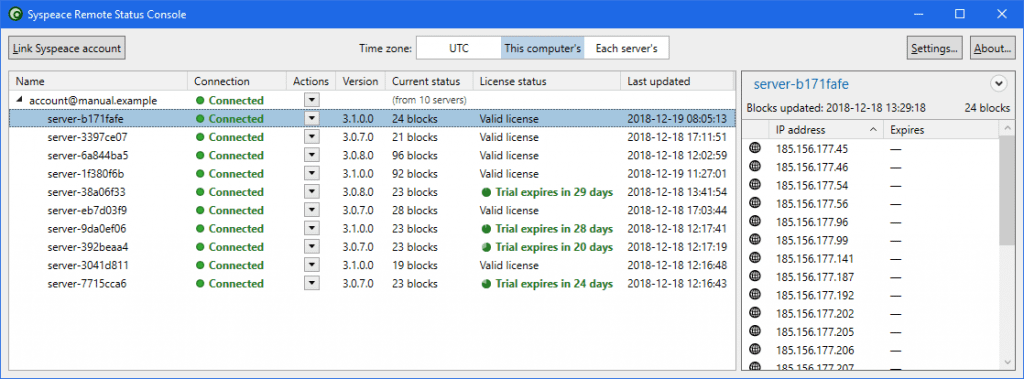Click trial pie icon for server-38a06f33
Viewport: 1024px width, 379px height.
pyautogui.click(x=486, y=192)
